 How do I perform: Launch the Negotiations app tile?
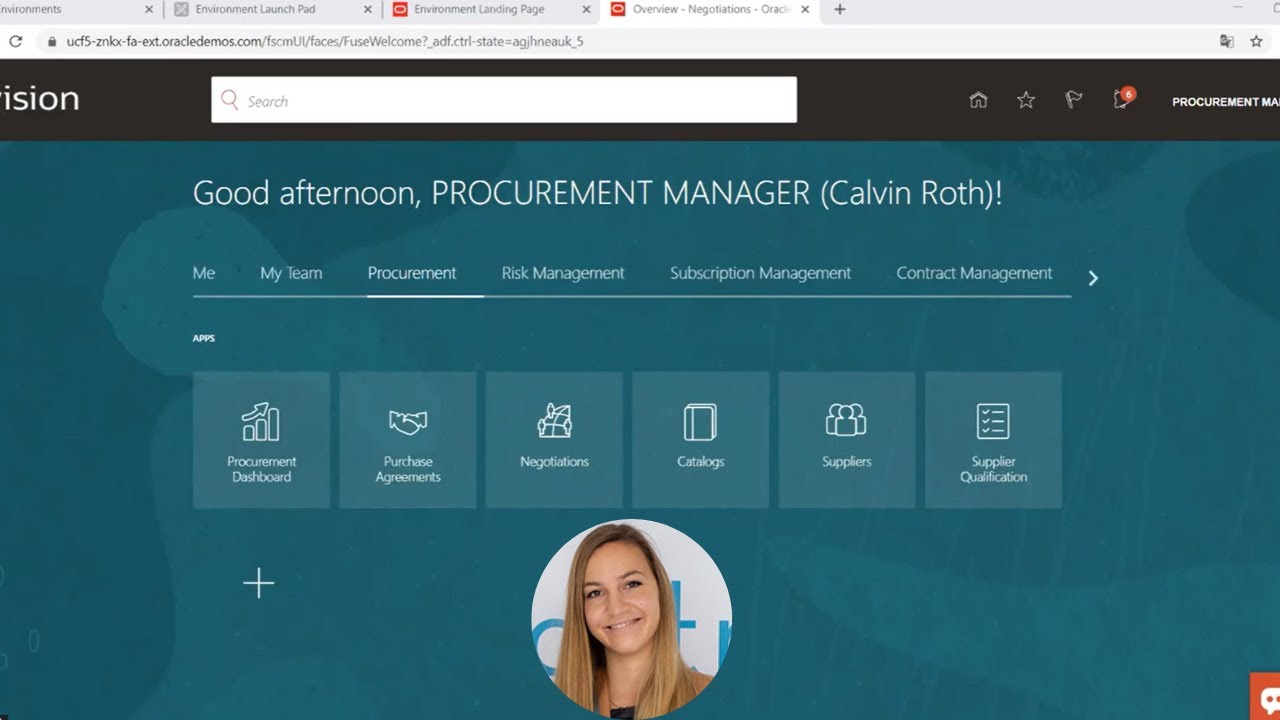point(554,440)
